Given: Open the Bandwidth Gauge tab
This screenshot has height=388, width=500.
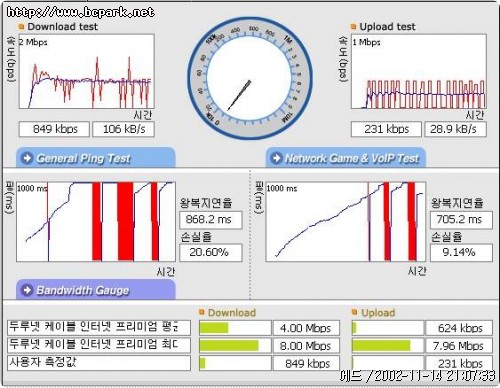Looking at the screenshot, I should [96, 289].
